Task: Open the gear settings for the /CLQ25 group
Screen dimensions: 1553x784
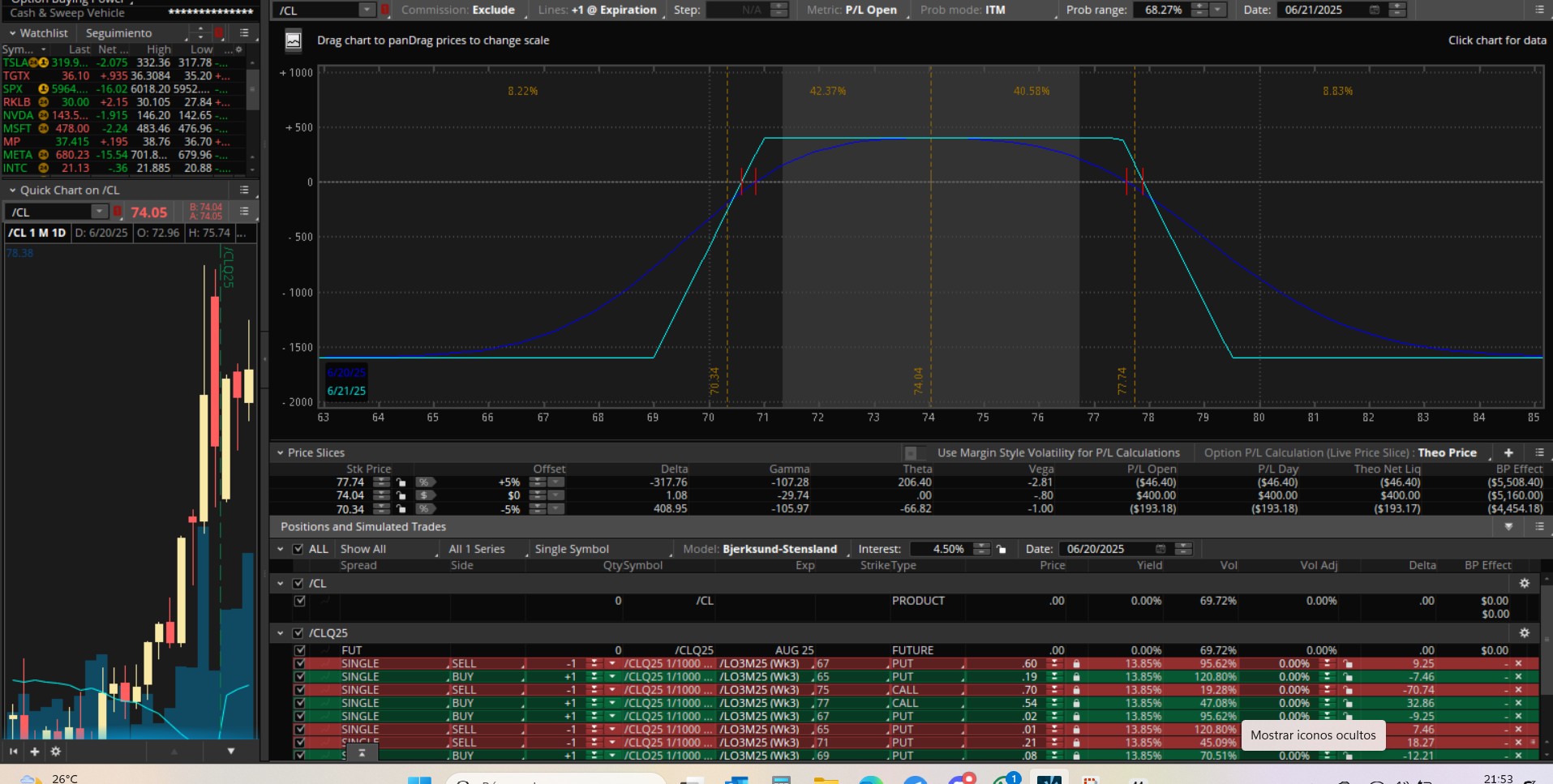Action: pos(1524,632)
